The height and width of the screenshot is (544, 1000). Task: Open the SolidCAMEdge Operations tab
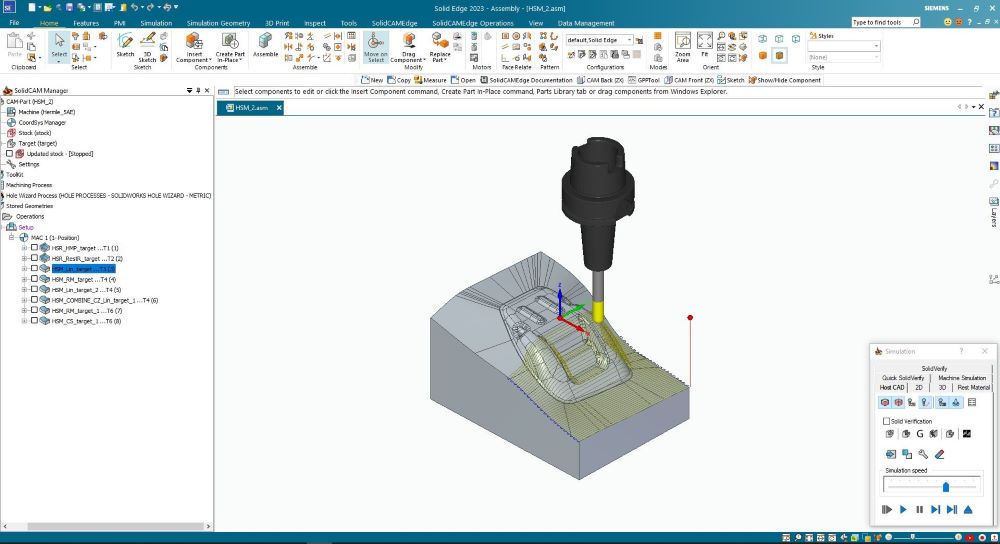click(473, 23)
